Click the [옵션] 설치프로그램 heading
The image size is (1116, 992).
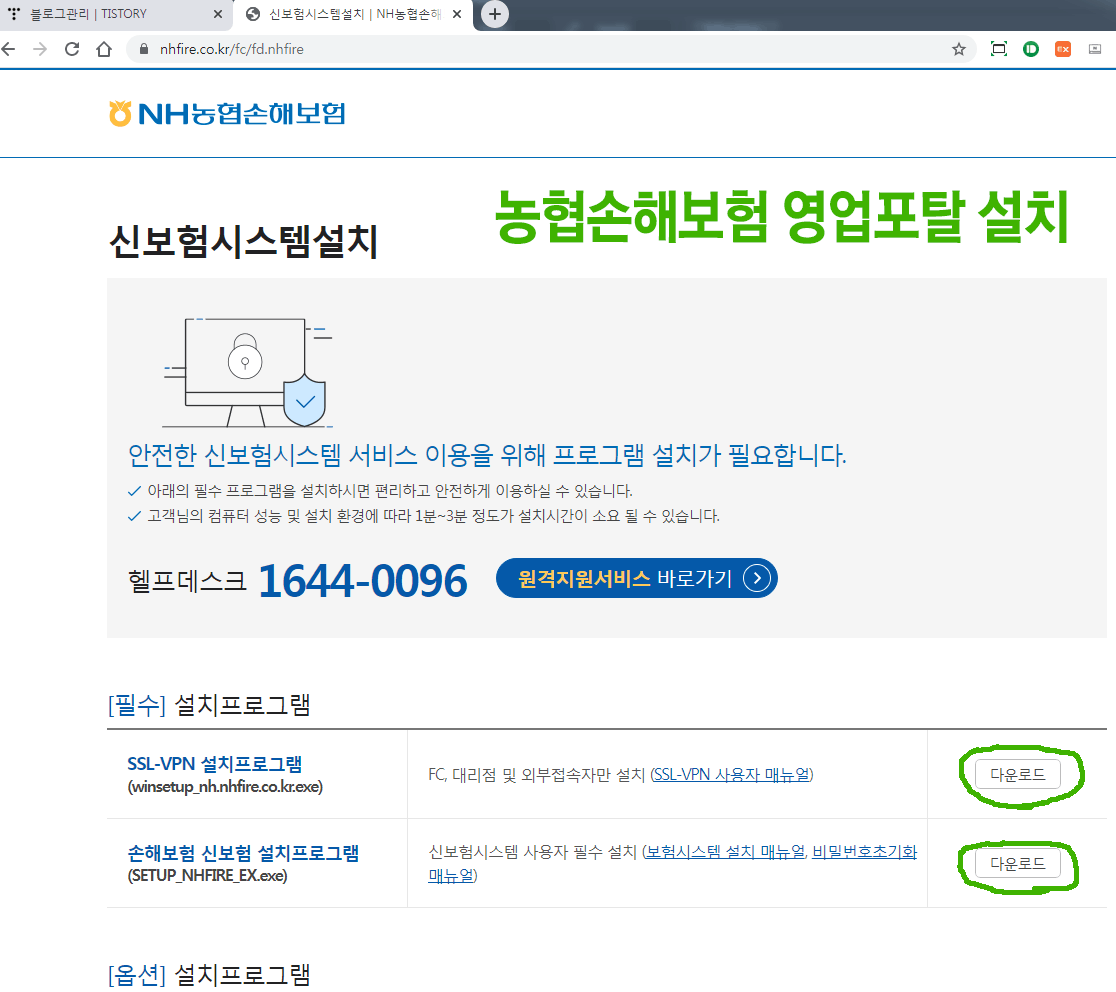tap(209, 974)
